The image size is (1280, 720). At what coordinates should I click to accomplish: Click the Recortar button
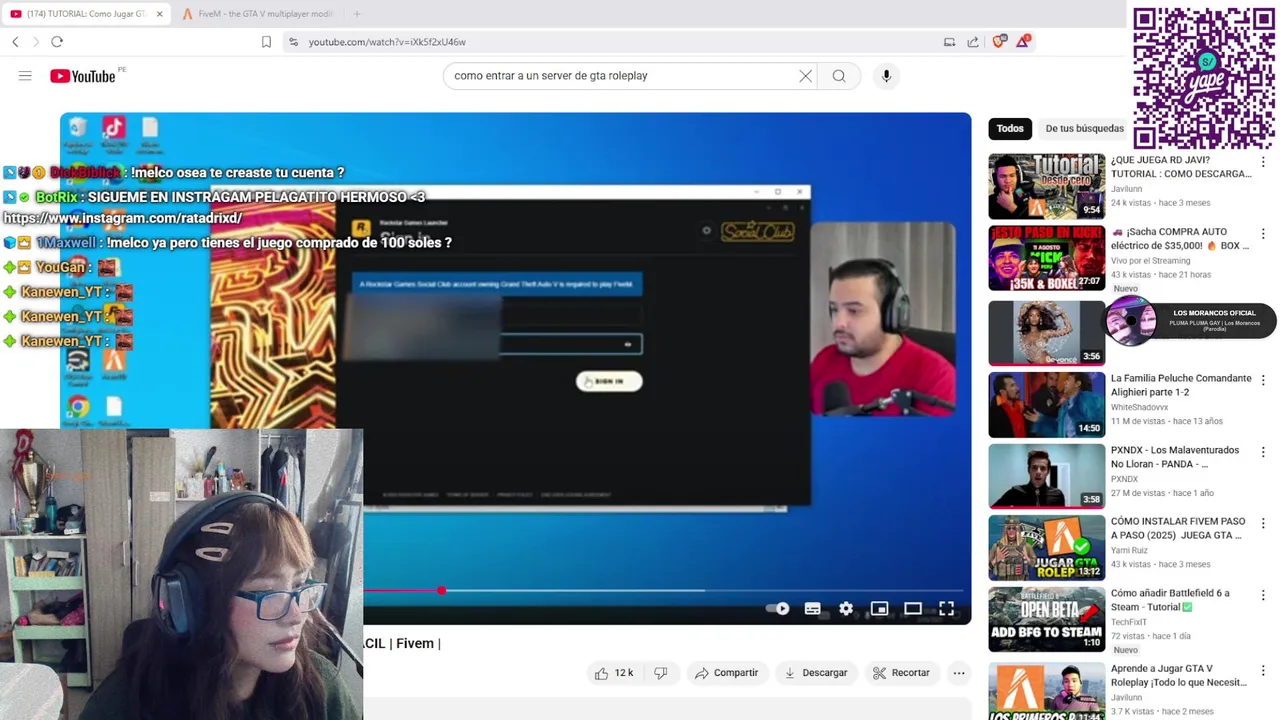tap(901, 673)
